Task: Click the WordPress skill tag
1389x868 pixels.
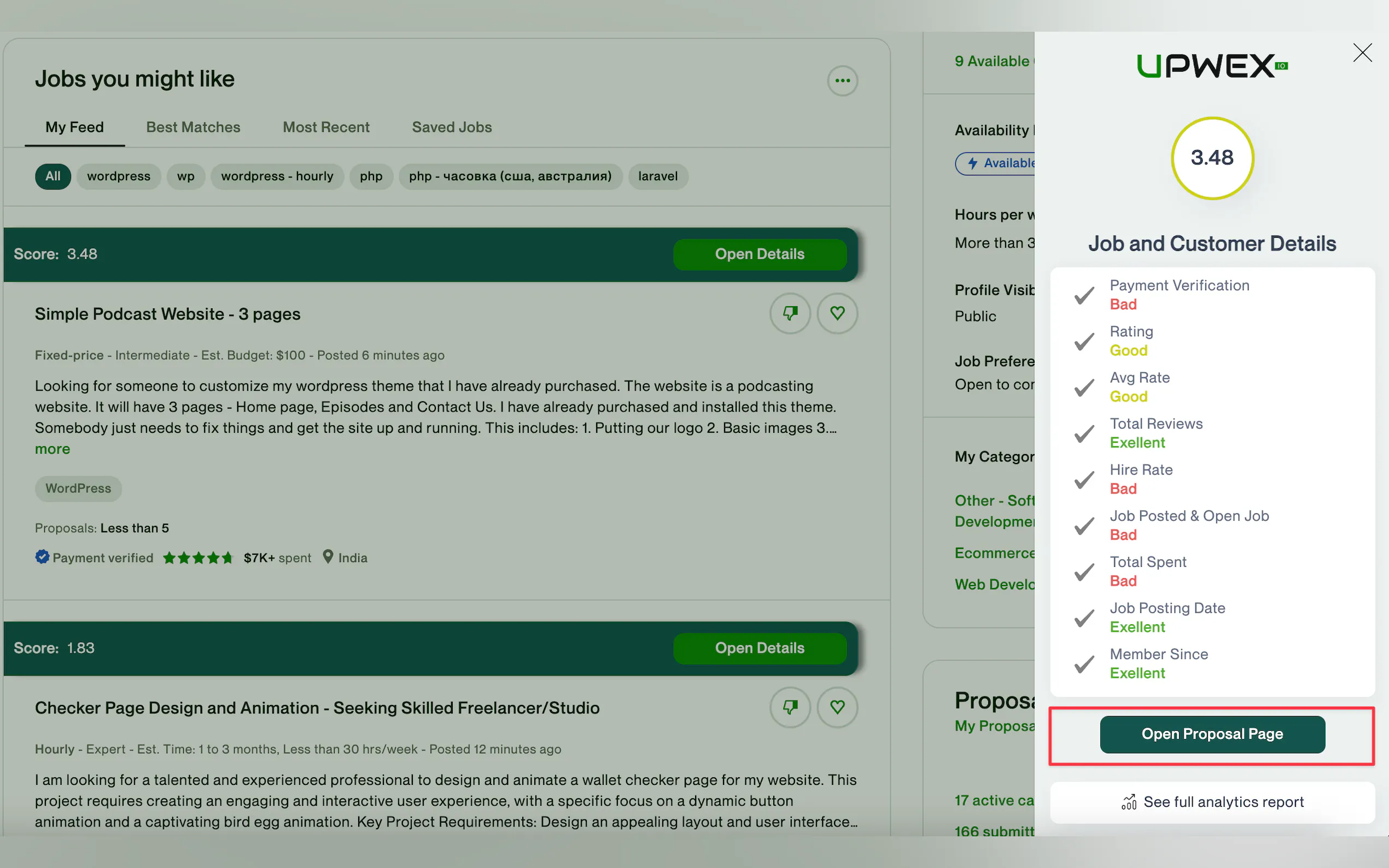Action: 78,489
